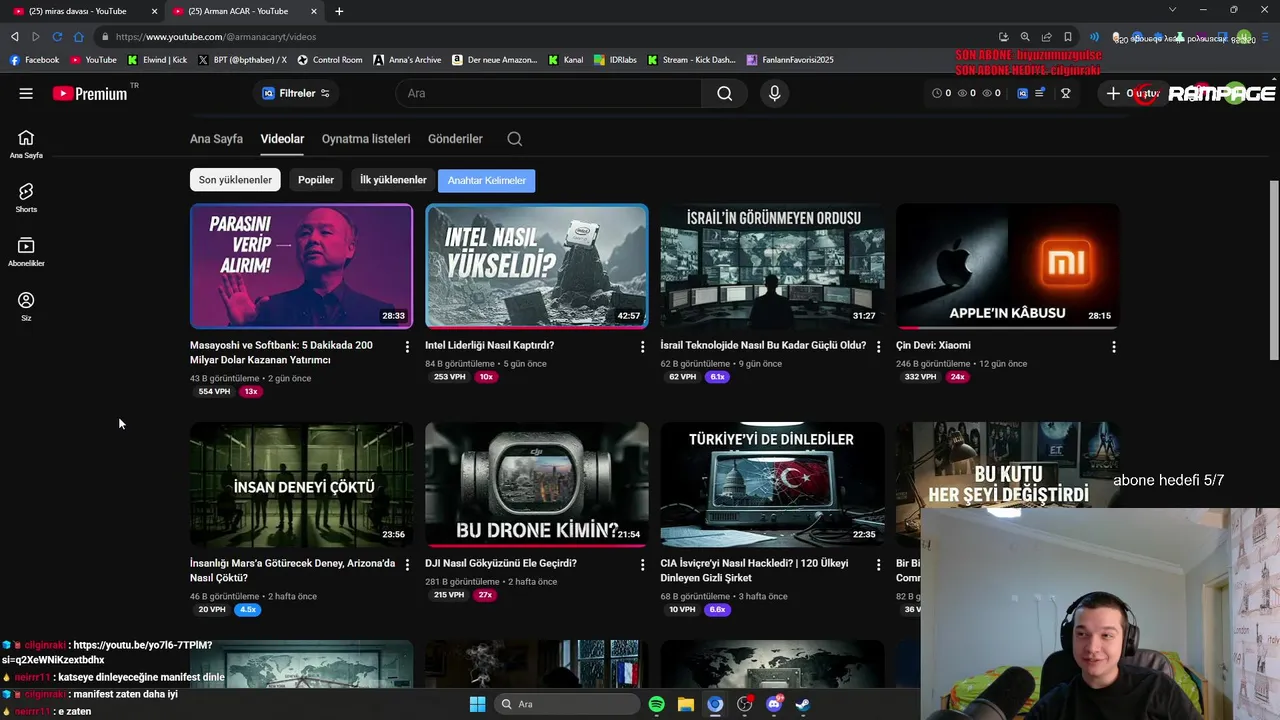Open the vidIQ list icon with dot
Image resolution: width=1280 pixels, height=720 pixels.
click(x=1040, y=93)
